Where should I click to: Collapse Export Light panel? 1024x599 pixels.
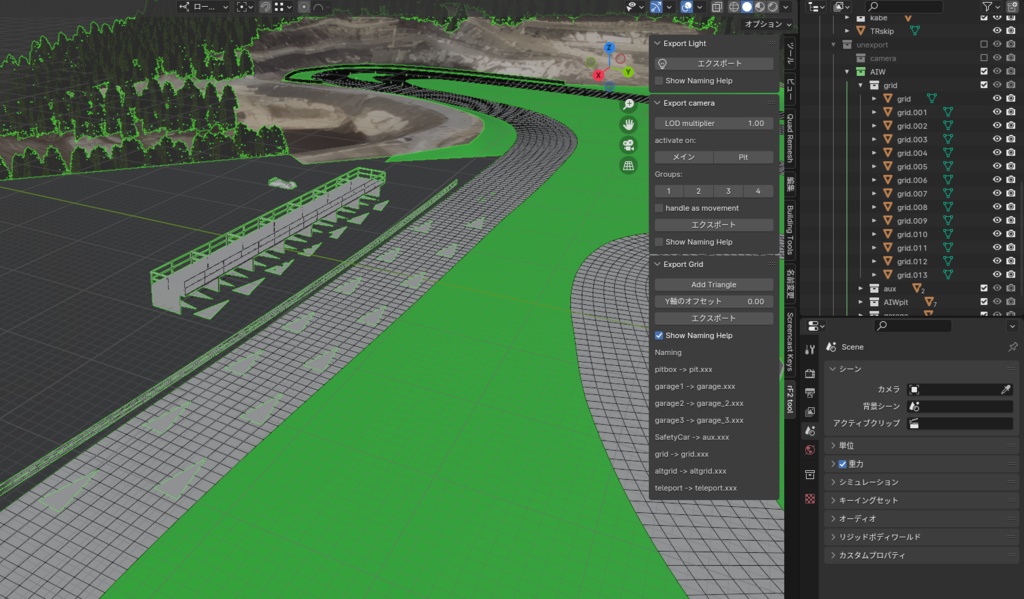click(658, 43)
